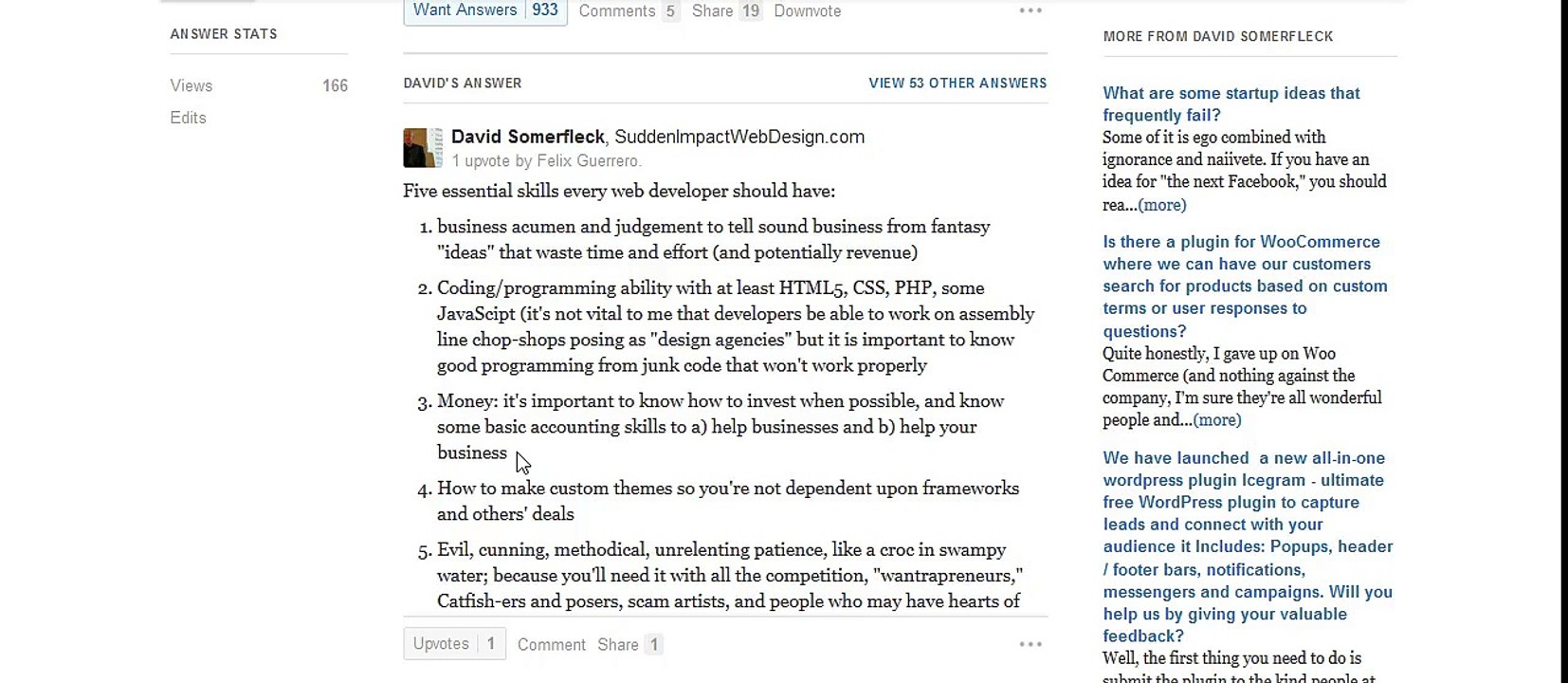Open the question's more options ellipsis
Viewport: 1568px width, 683px height.
(1030, 10)
